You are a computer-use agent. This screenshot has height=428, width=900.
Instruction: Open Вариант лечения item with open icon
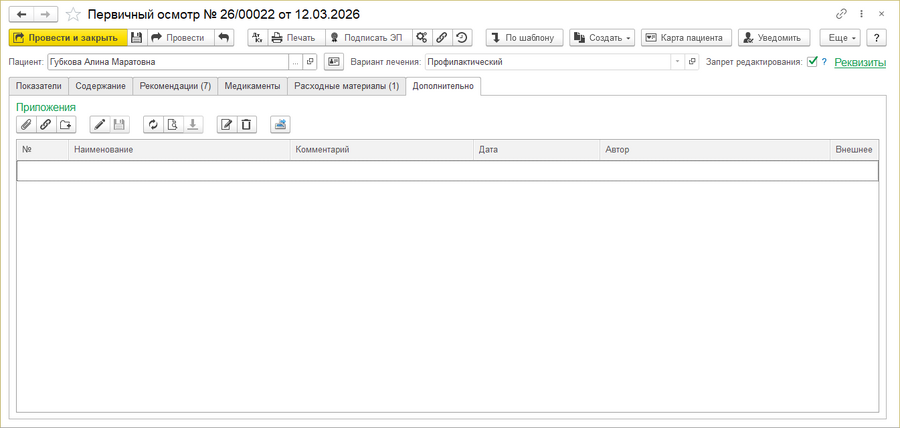tap(692, 62)
